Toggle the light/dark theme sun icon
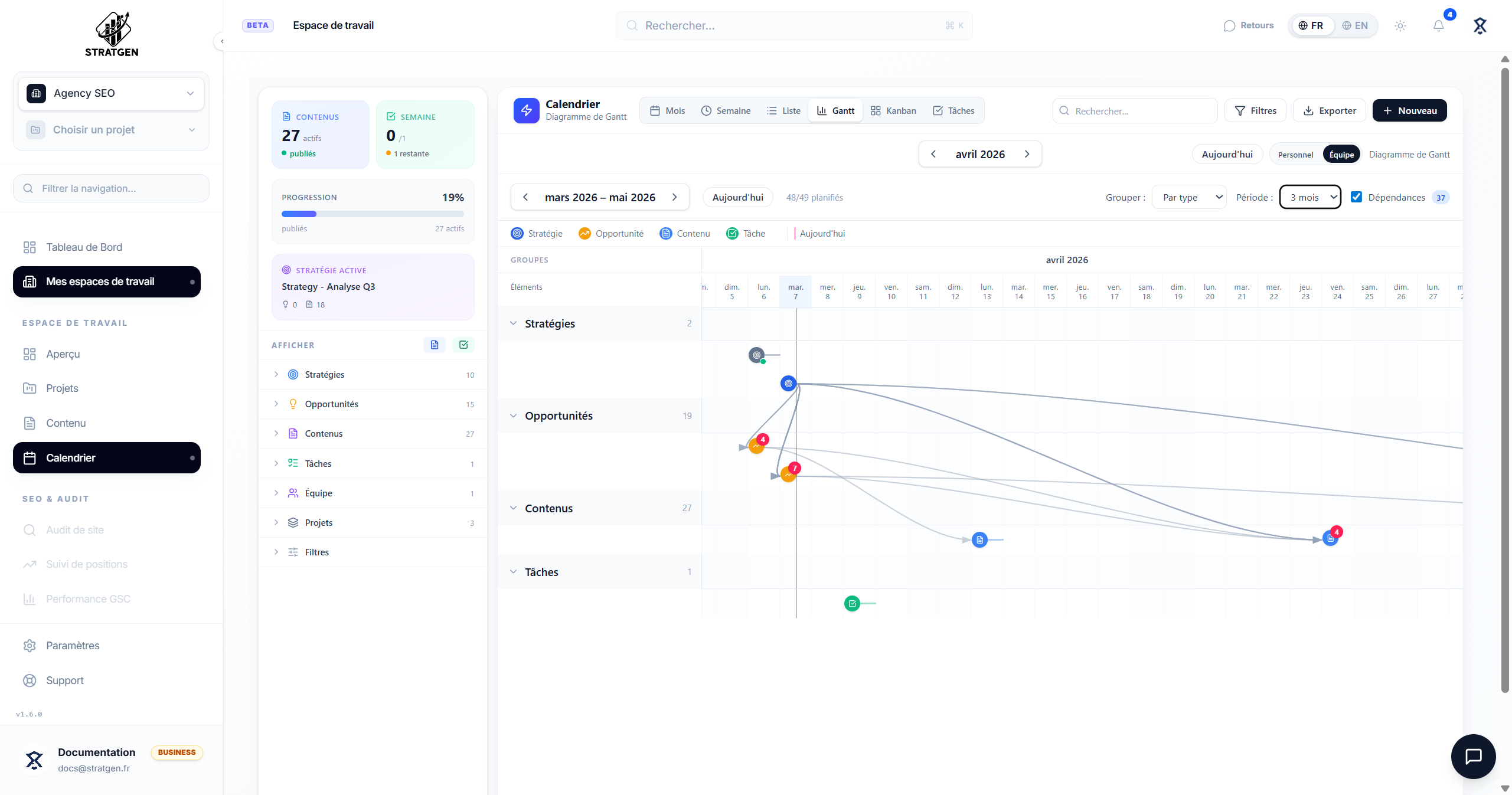 point(1400,25)
